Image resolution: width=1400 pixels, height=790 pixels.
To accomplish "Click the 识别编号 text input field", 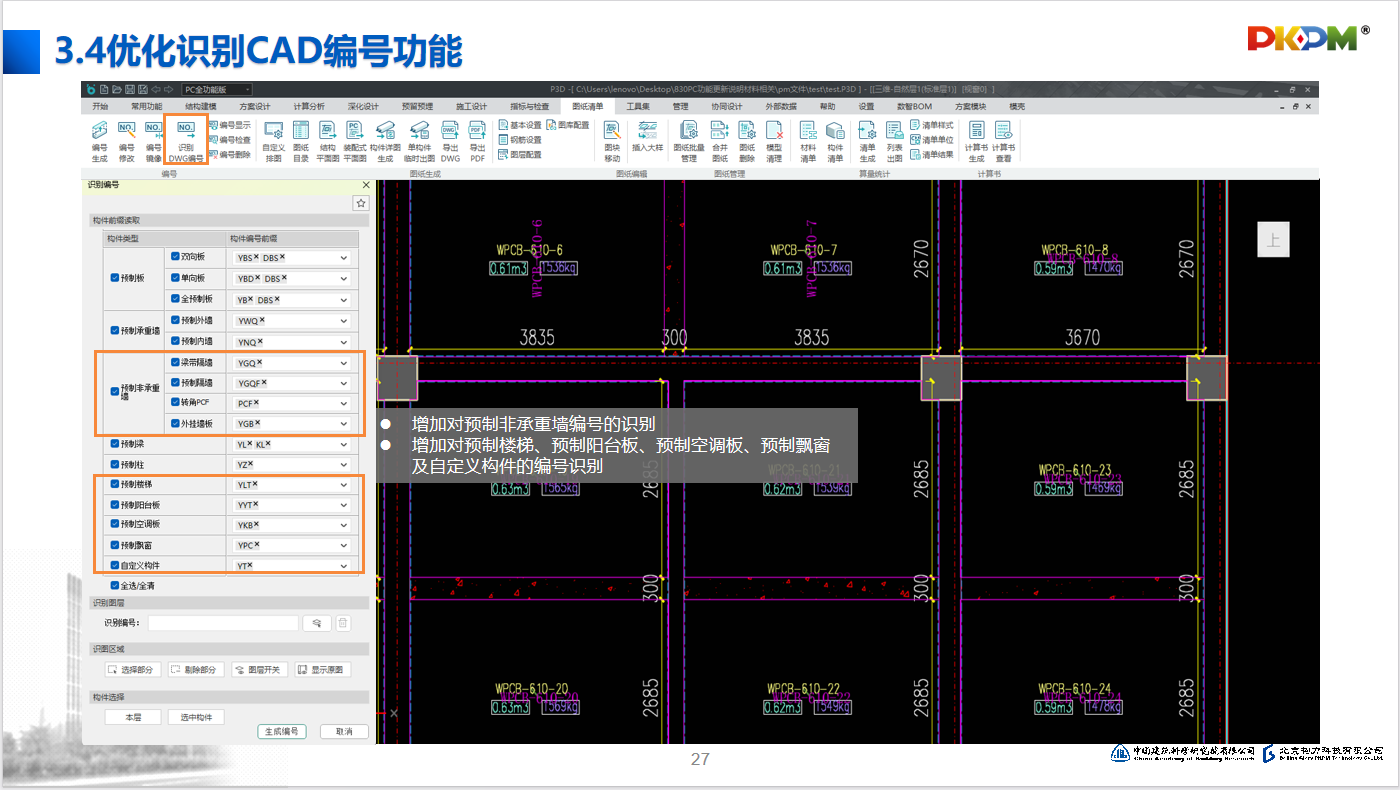I will coord(223,623).
